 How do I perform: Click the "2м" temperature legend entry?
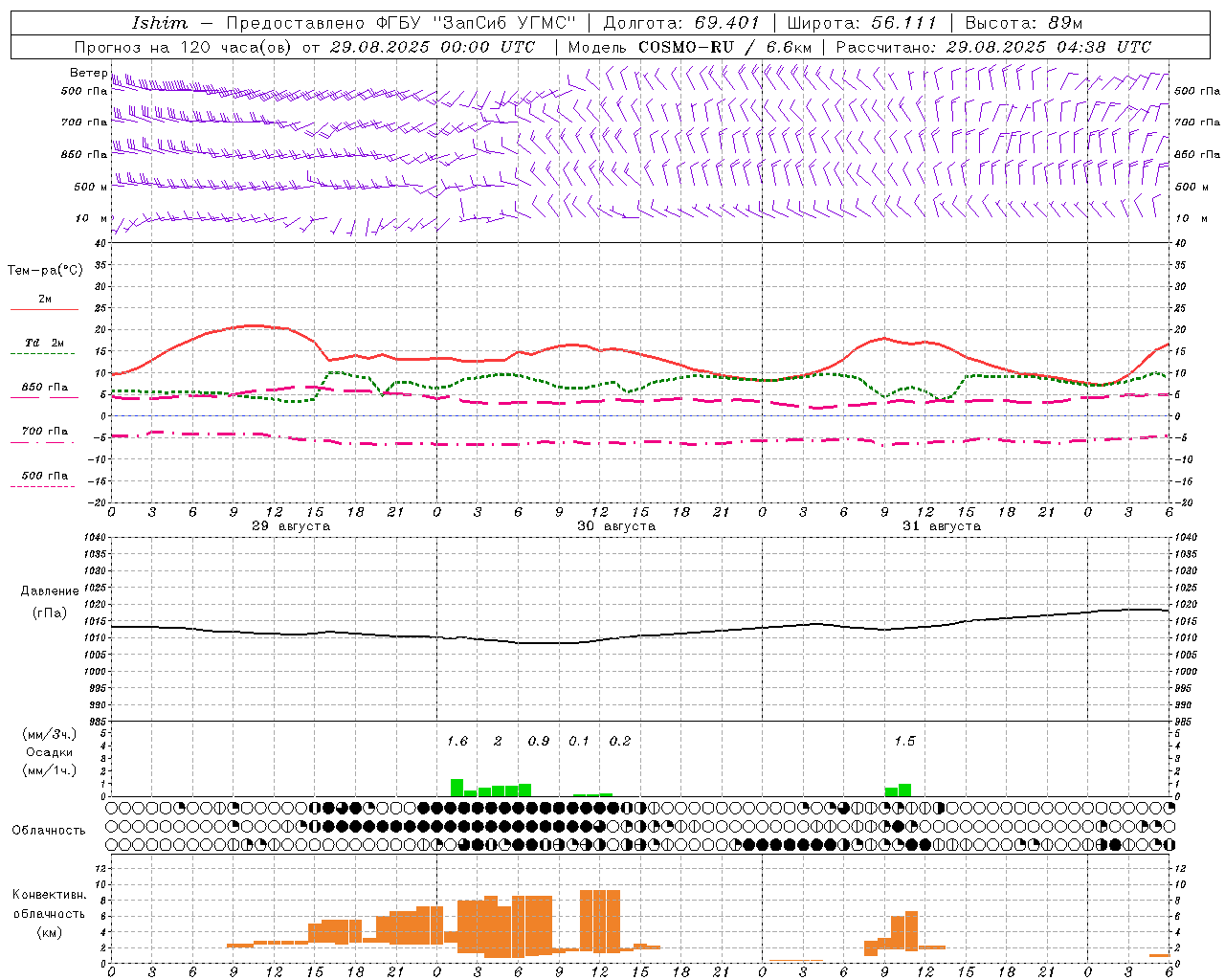(45, 299)
